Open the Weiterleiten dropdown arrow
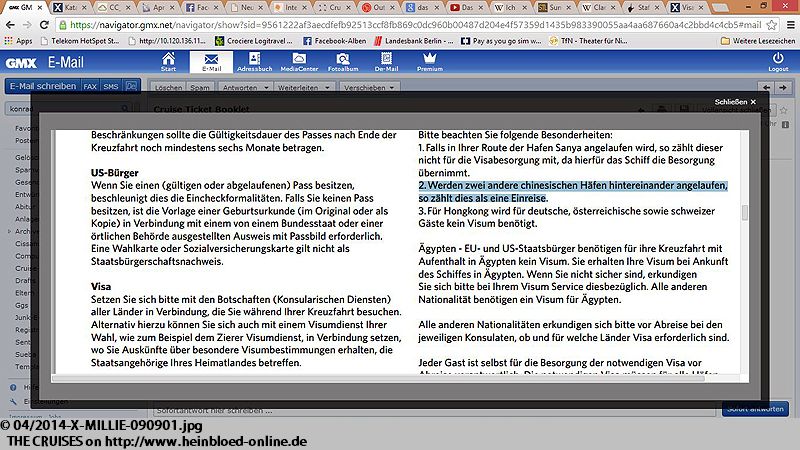 pos(327,88)
